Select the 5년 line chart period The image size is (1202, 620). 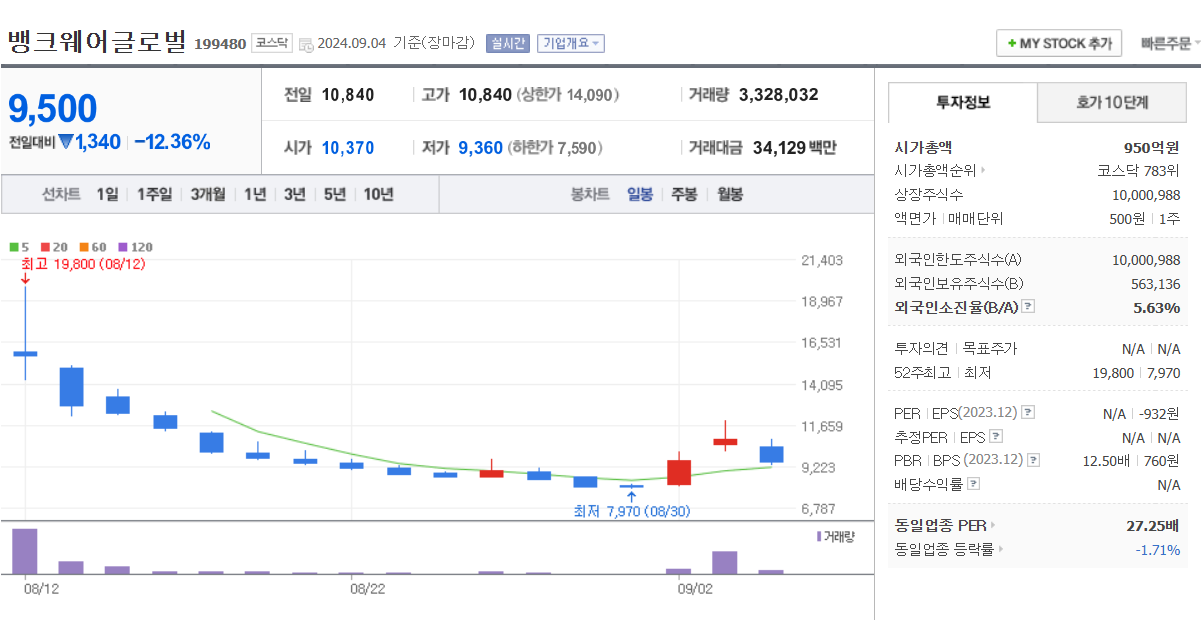pyautogui.click(x=334, y=194)
